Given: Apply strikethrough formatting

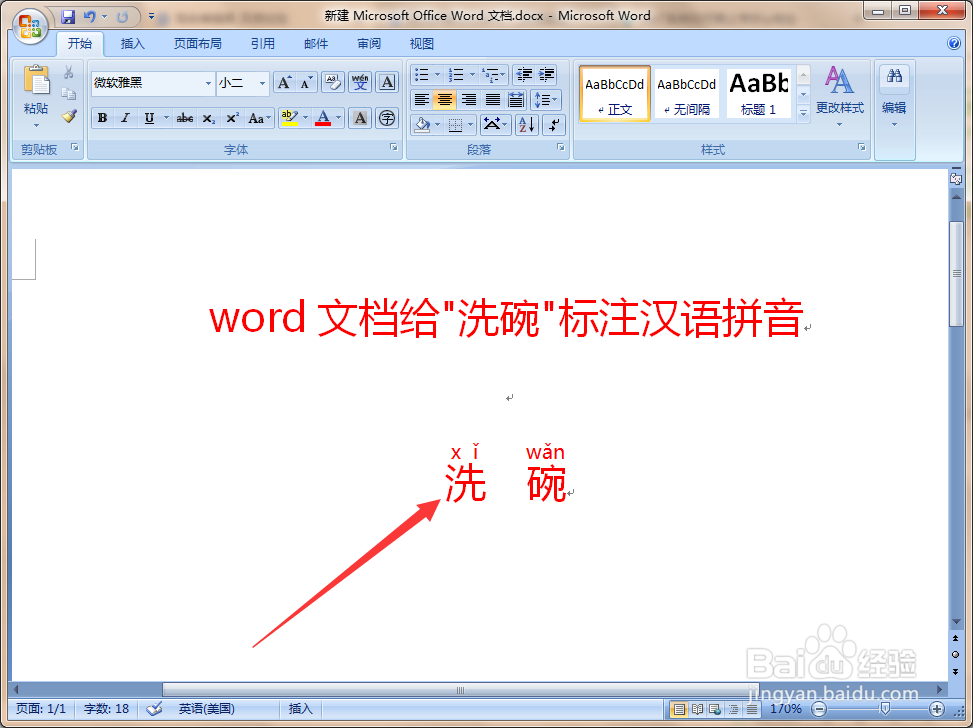Looking at the screenshot, I should click(184, 118).
